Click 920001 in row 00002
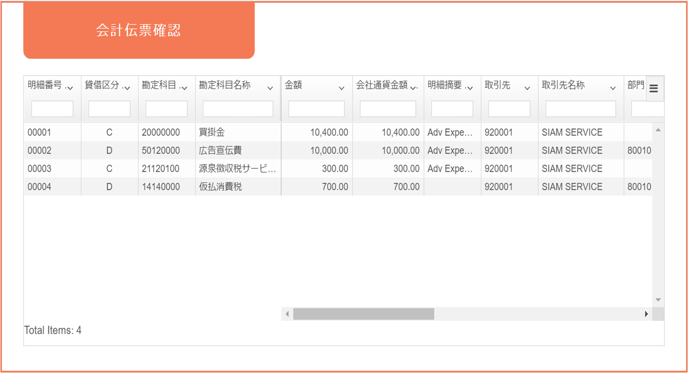 click(498, 151)
